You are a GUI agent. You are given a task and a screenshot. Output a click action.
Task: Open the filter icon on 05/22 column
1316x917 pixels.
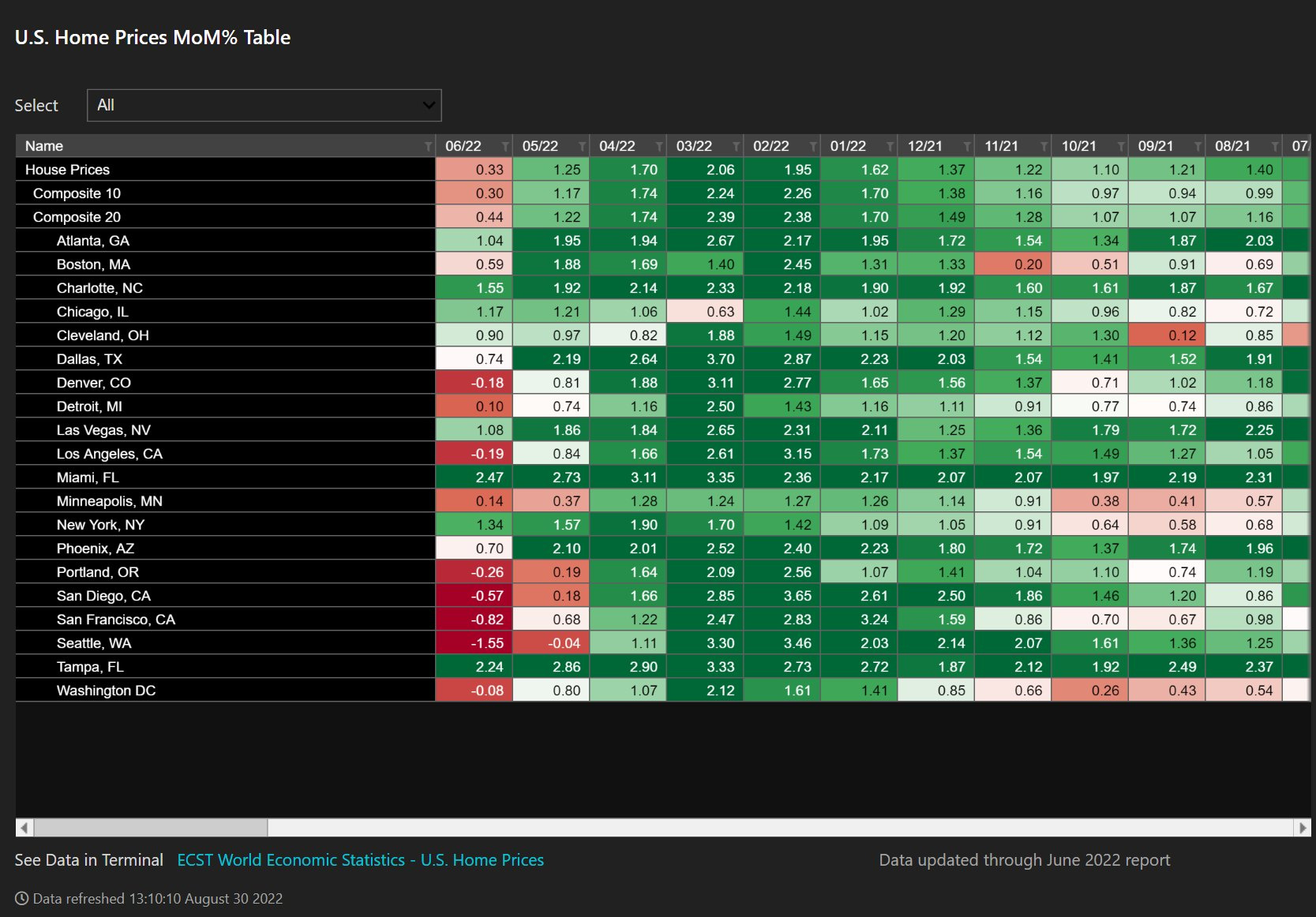(x=582, y=147)
